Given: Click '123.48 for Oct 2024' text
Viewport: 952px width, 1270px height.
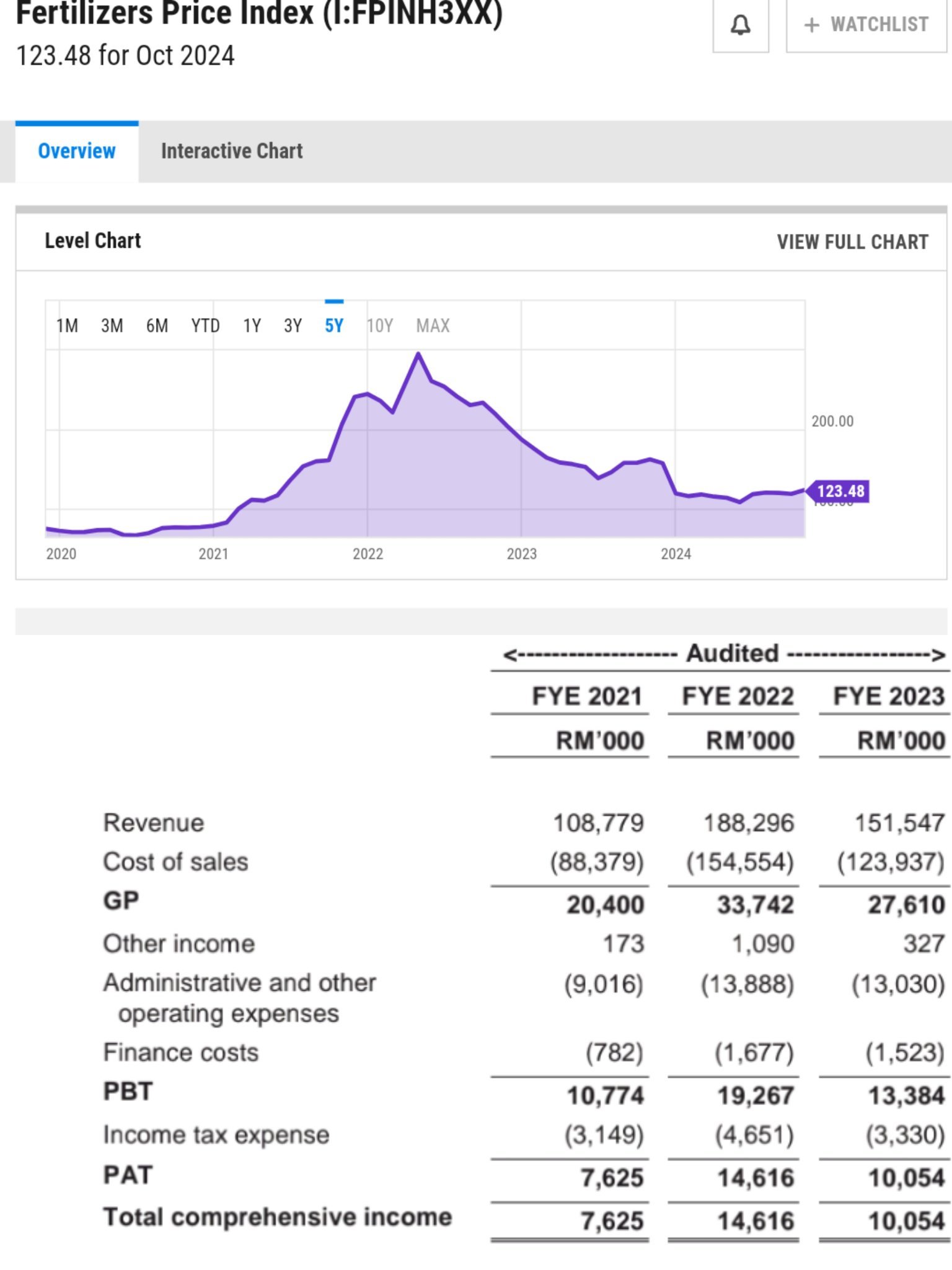Looking at the screenshot, I should coord(125,56).
